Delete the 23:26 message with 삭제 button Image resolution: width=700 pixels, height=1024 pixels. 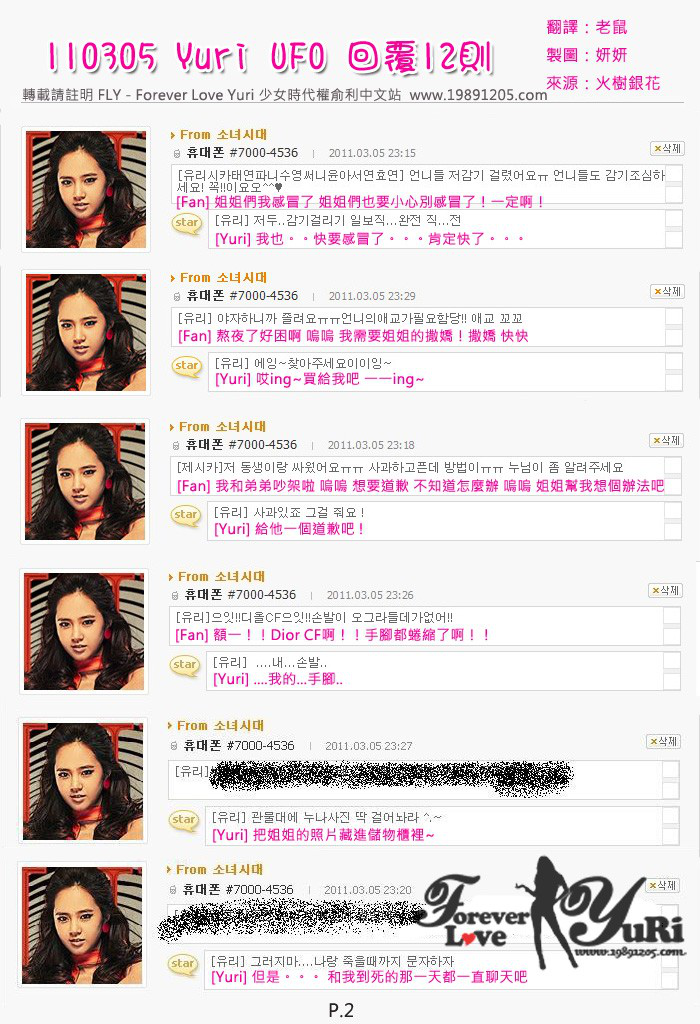point(665,590)
